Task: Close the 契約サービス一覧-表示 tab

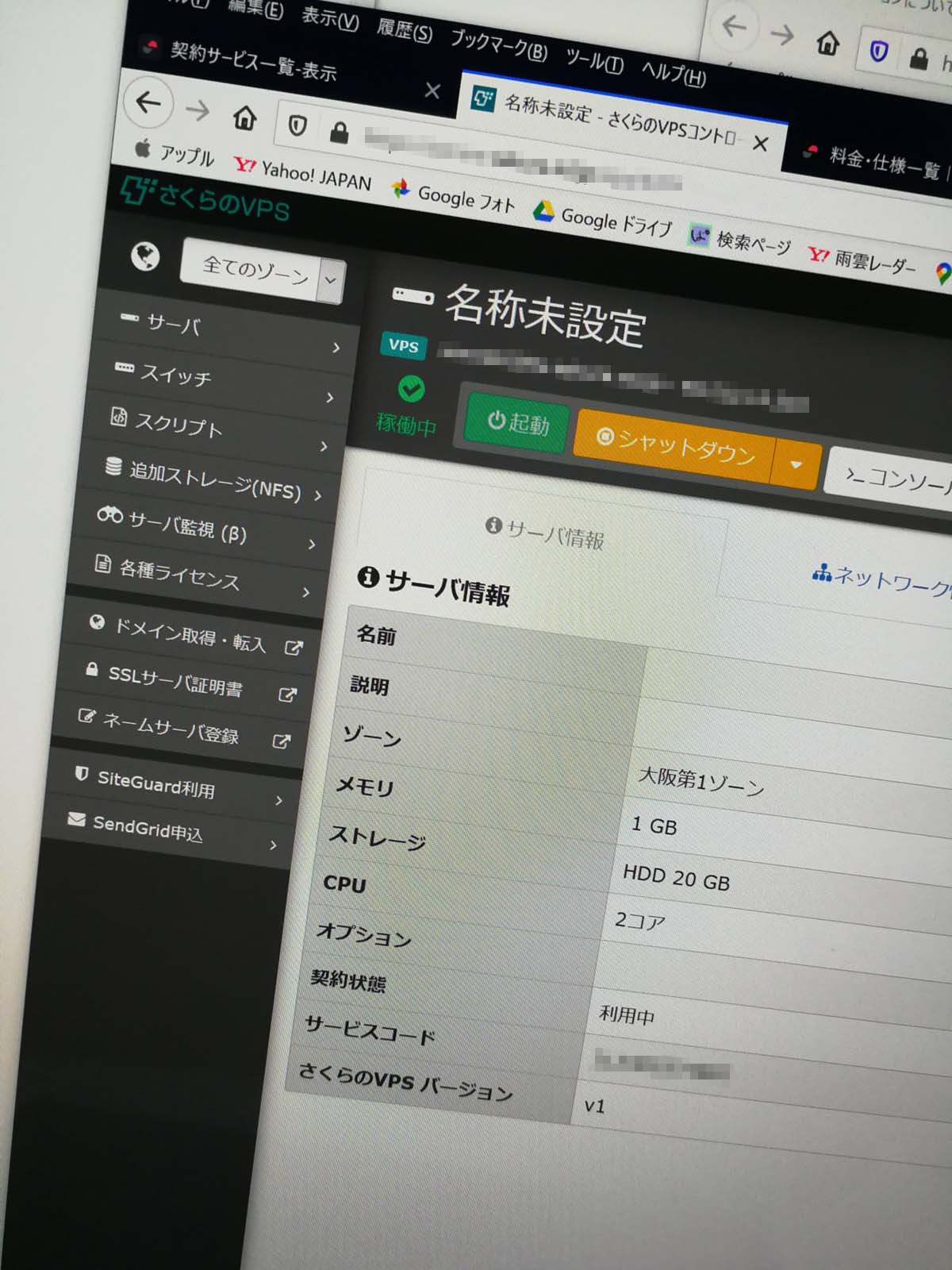Action: (x=432, y=90)
